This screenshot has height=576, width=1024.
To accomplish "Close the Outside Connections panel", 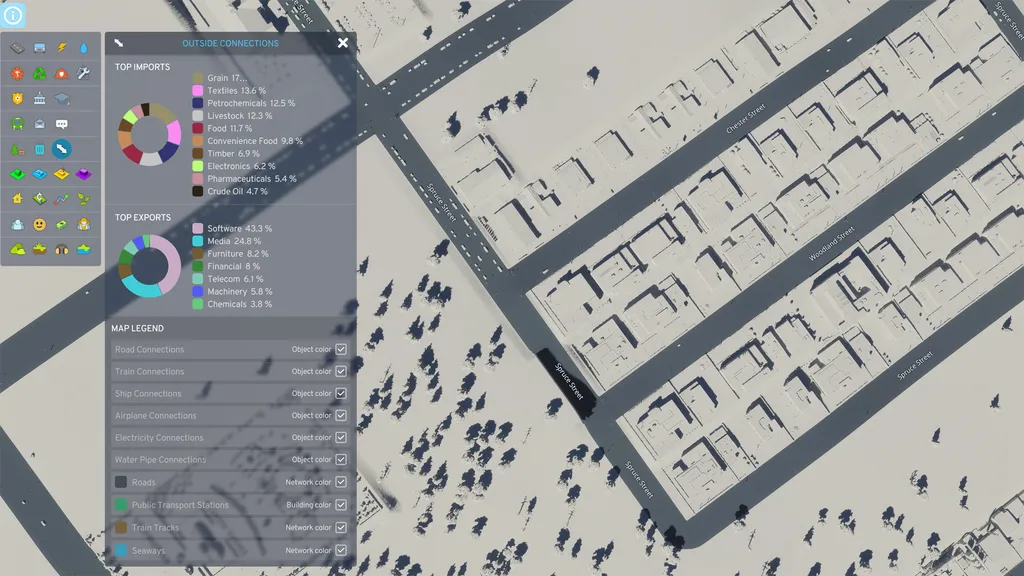I will click(x=343, y=43).
